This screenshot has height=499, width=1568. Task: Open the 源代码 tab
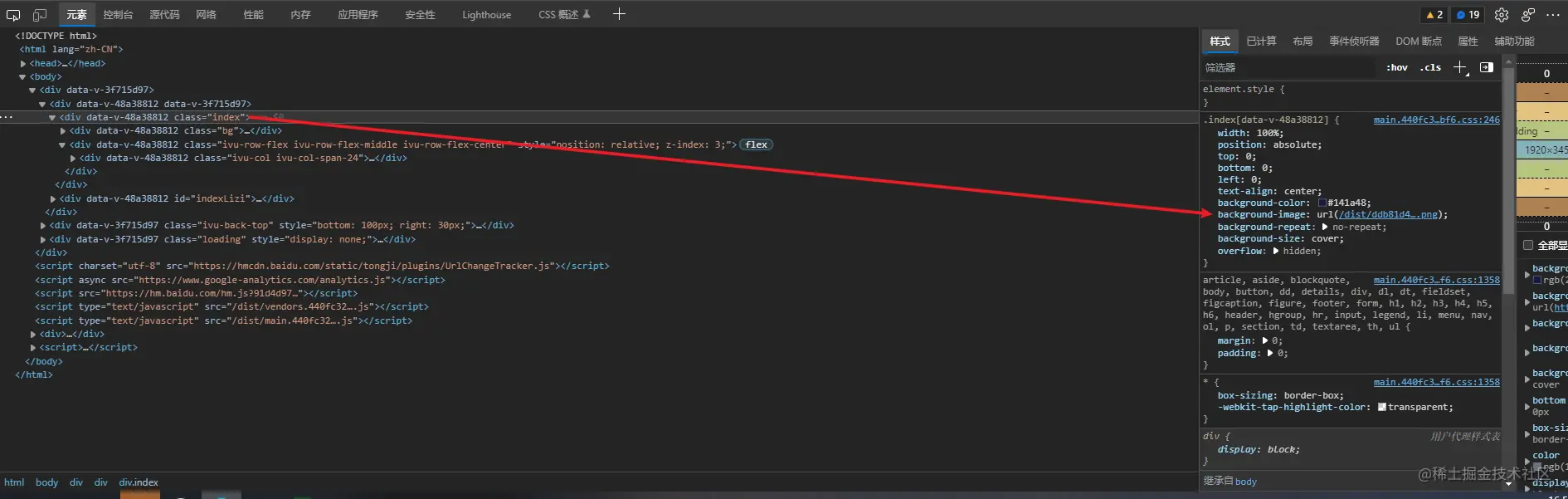coord(164,15)
